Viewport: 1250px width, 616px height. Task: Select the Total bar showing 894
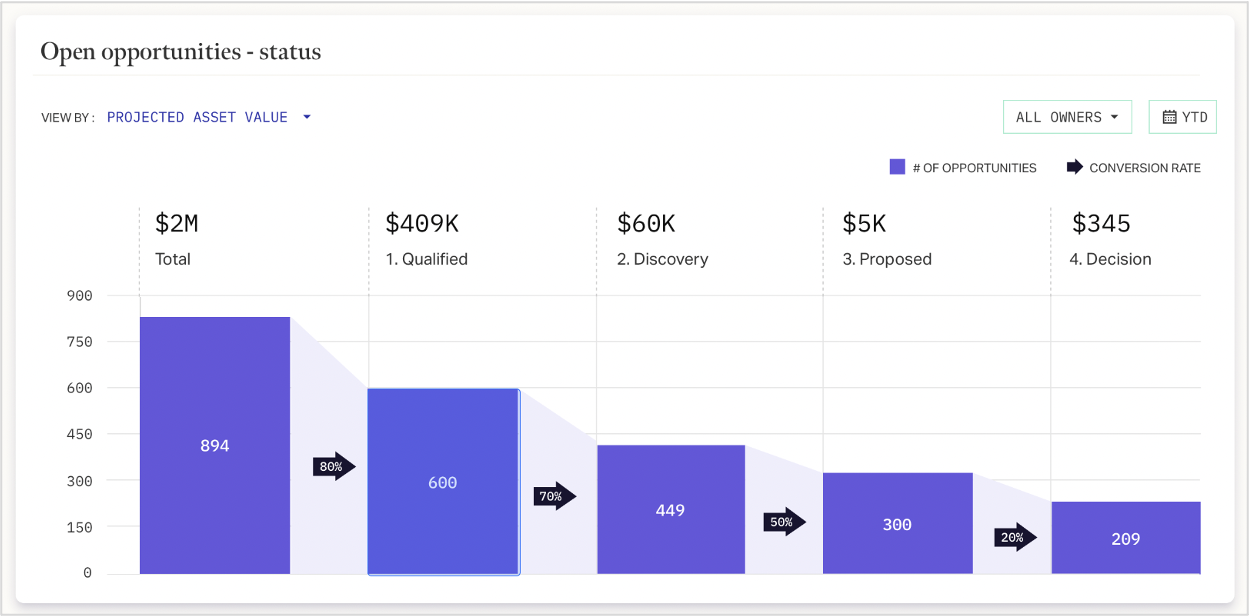215,446
